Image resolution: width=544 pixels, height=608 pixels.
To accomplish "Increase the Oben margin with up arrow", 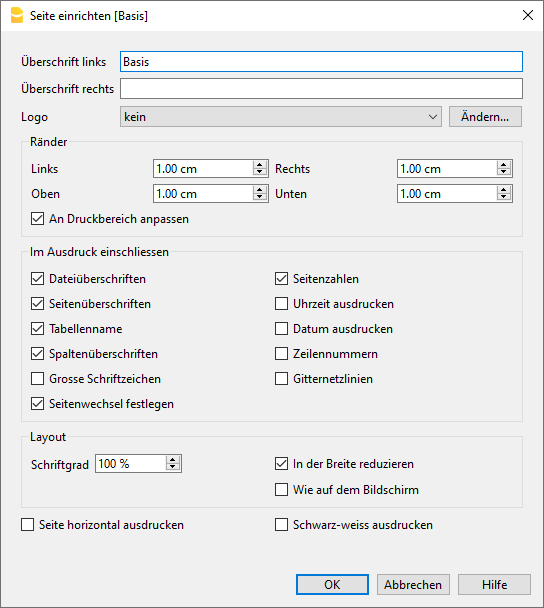I will click(259, 190).
